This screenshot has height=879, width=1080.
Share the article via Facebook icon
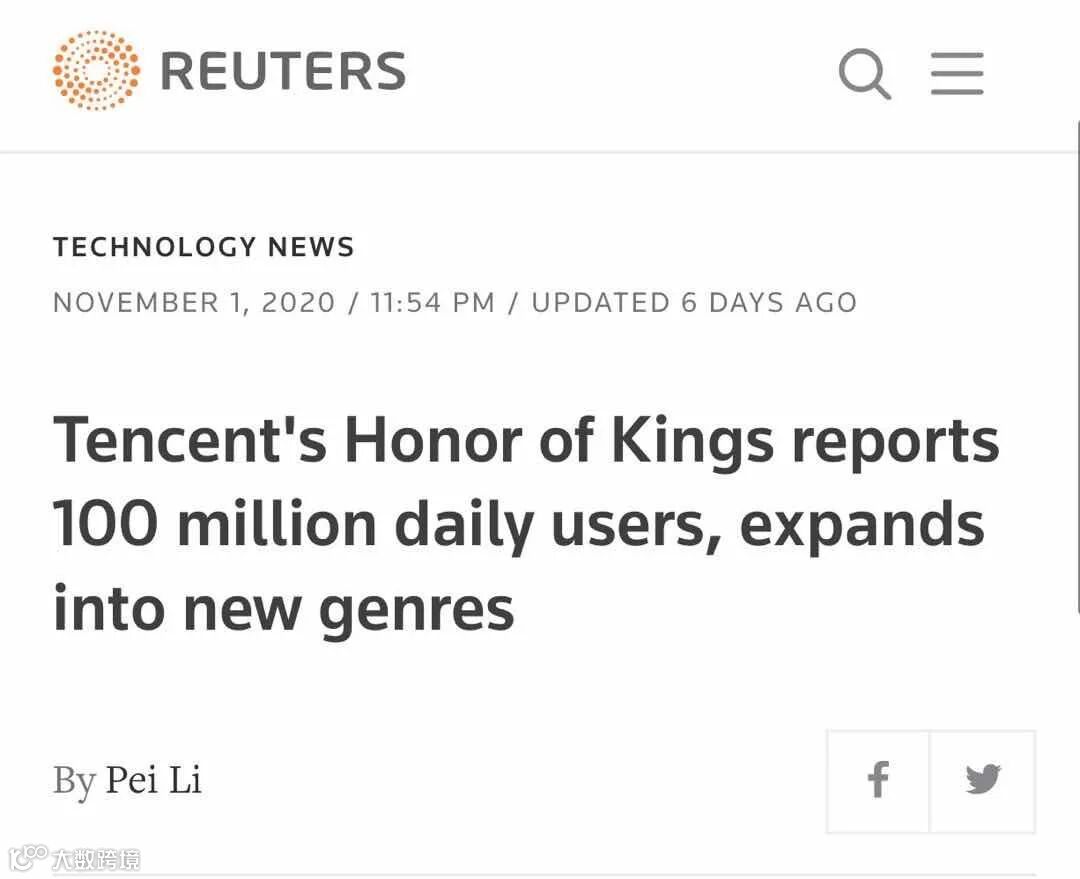click(x=878, y=780)
